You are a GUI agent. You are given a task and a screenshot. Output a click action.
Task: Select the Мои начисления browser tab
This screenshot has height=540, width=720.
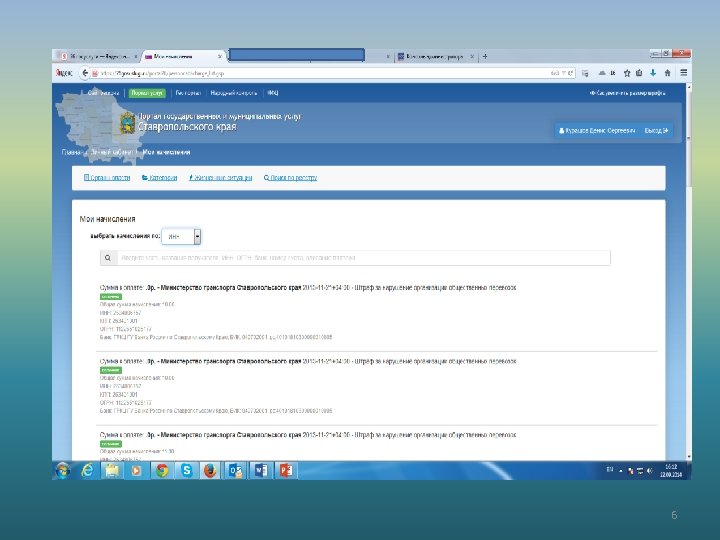tap(182, 56)
